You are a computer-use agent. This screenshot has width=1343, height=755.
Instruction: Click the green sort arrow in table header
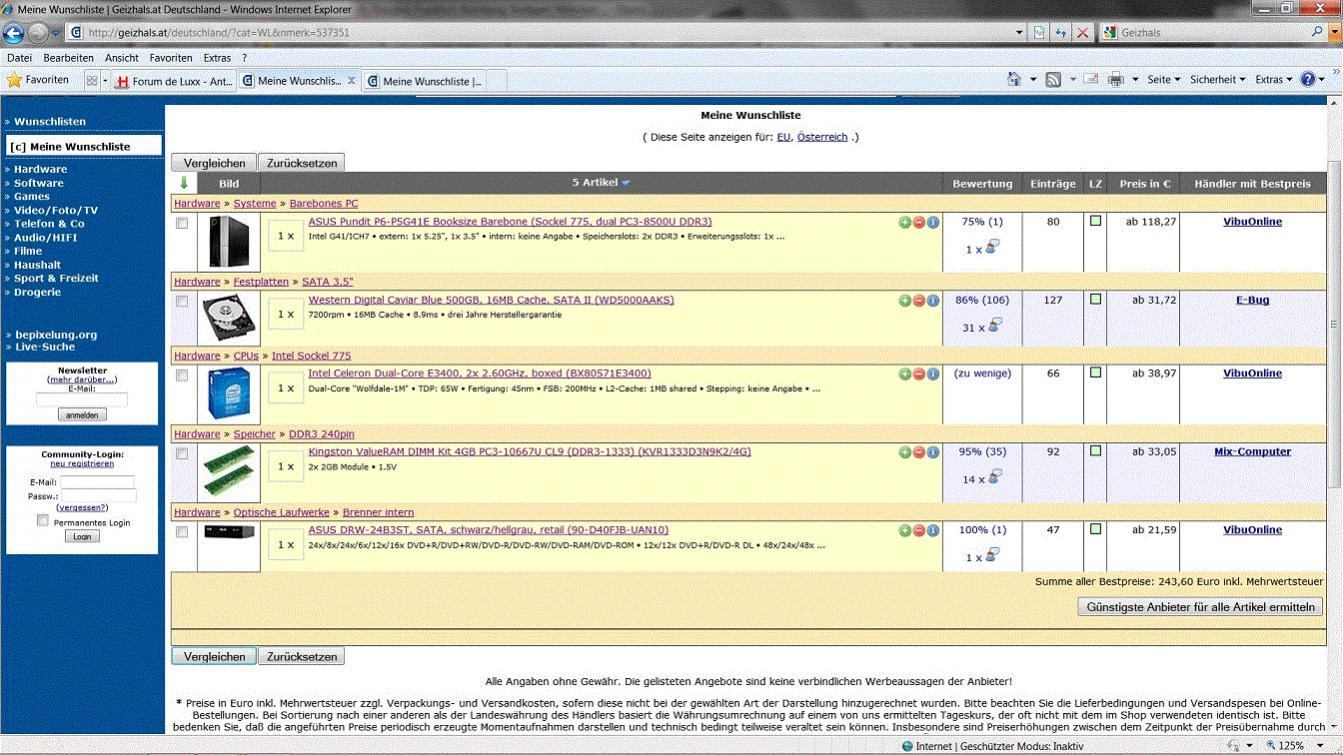coord(184,183)
